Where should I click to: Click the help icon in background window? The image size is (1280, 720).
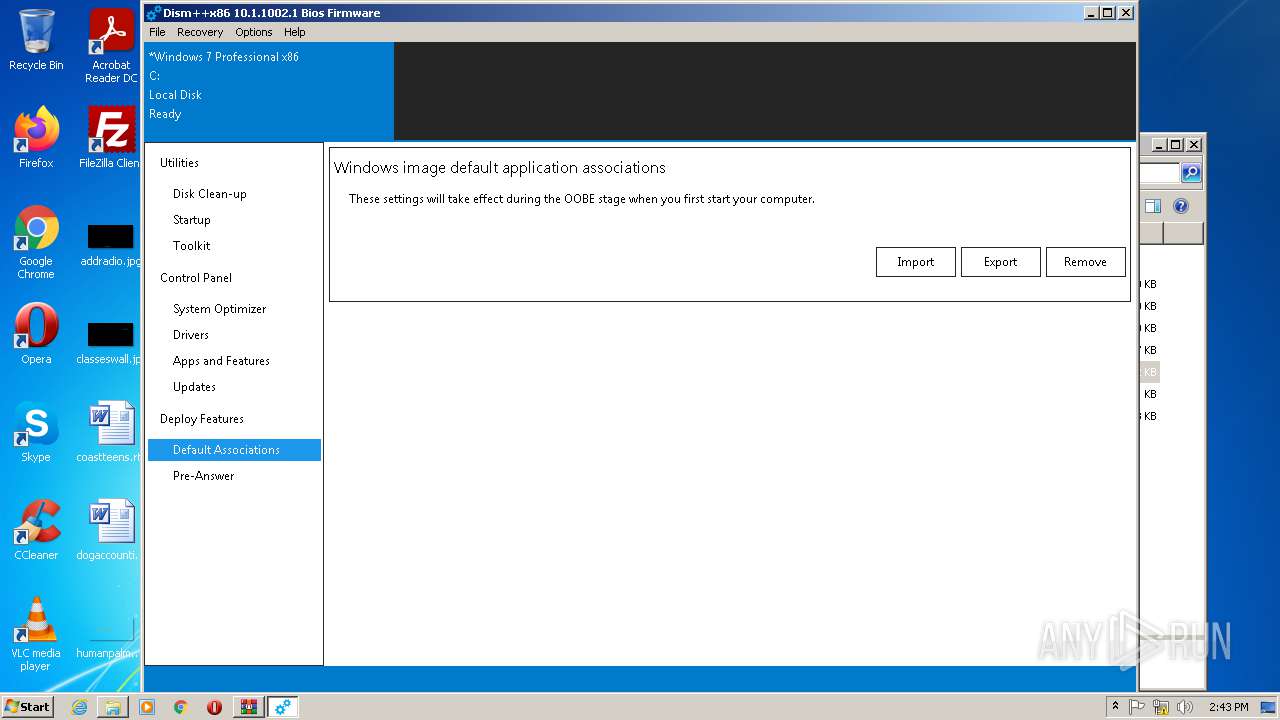[x=1181, y=206]
